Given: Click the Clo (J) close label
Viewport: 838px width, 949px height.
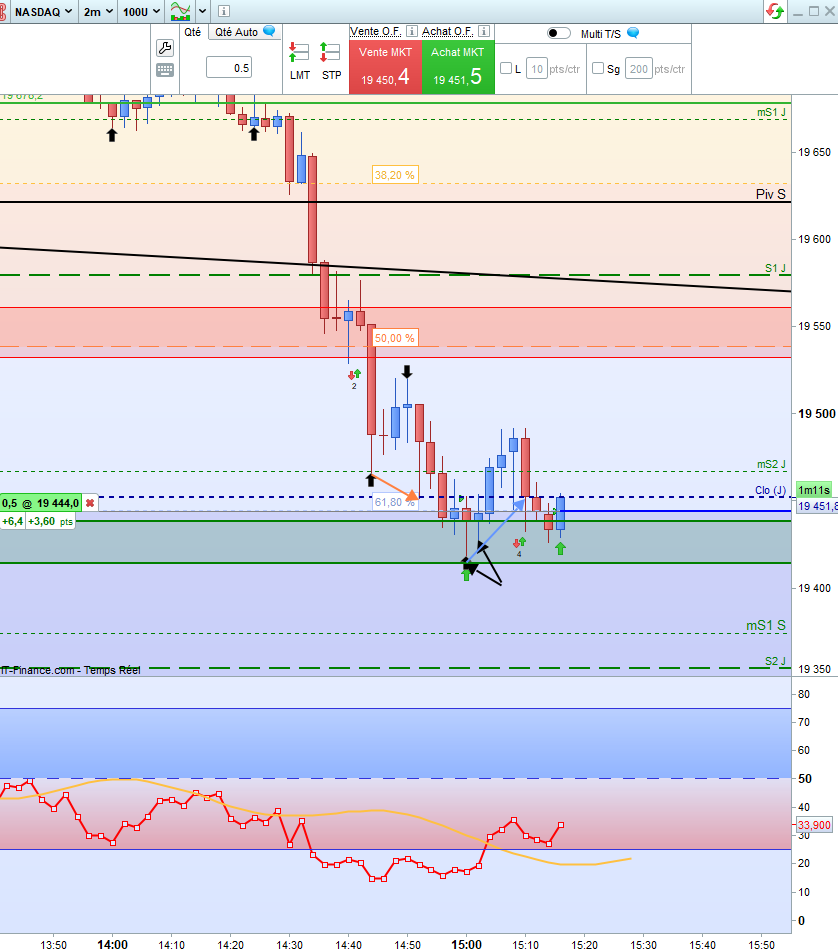Looking at the screenshot, I should tap(770, 490).
